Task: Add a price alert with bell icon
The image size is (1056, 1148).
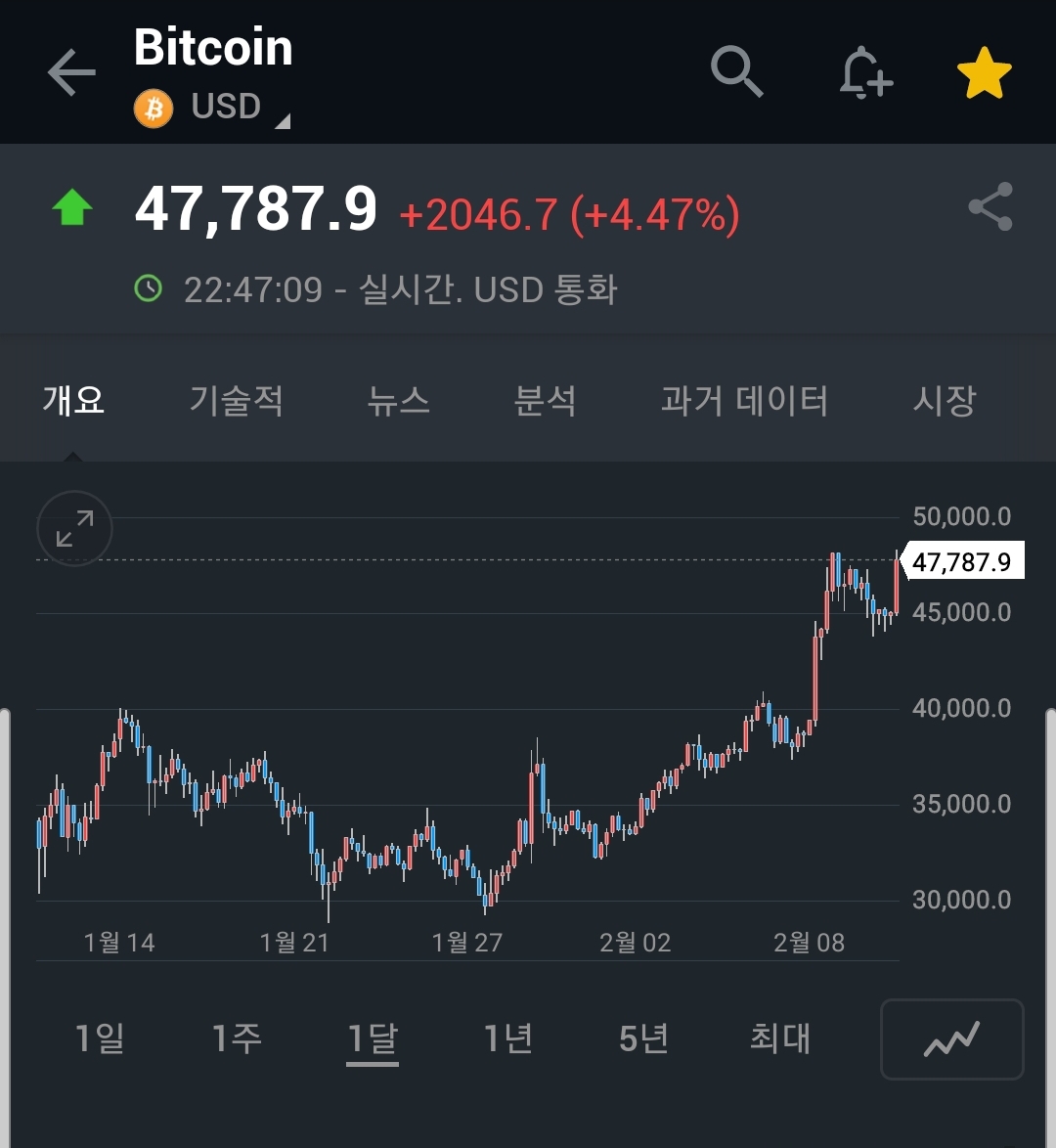Action: pos(865,72)
